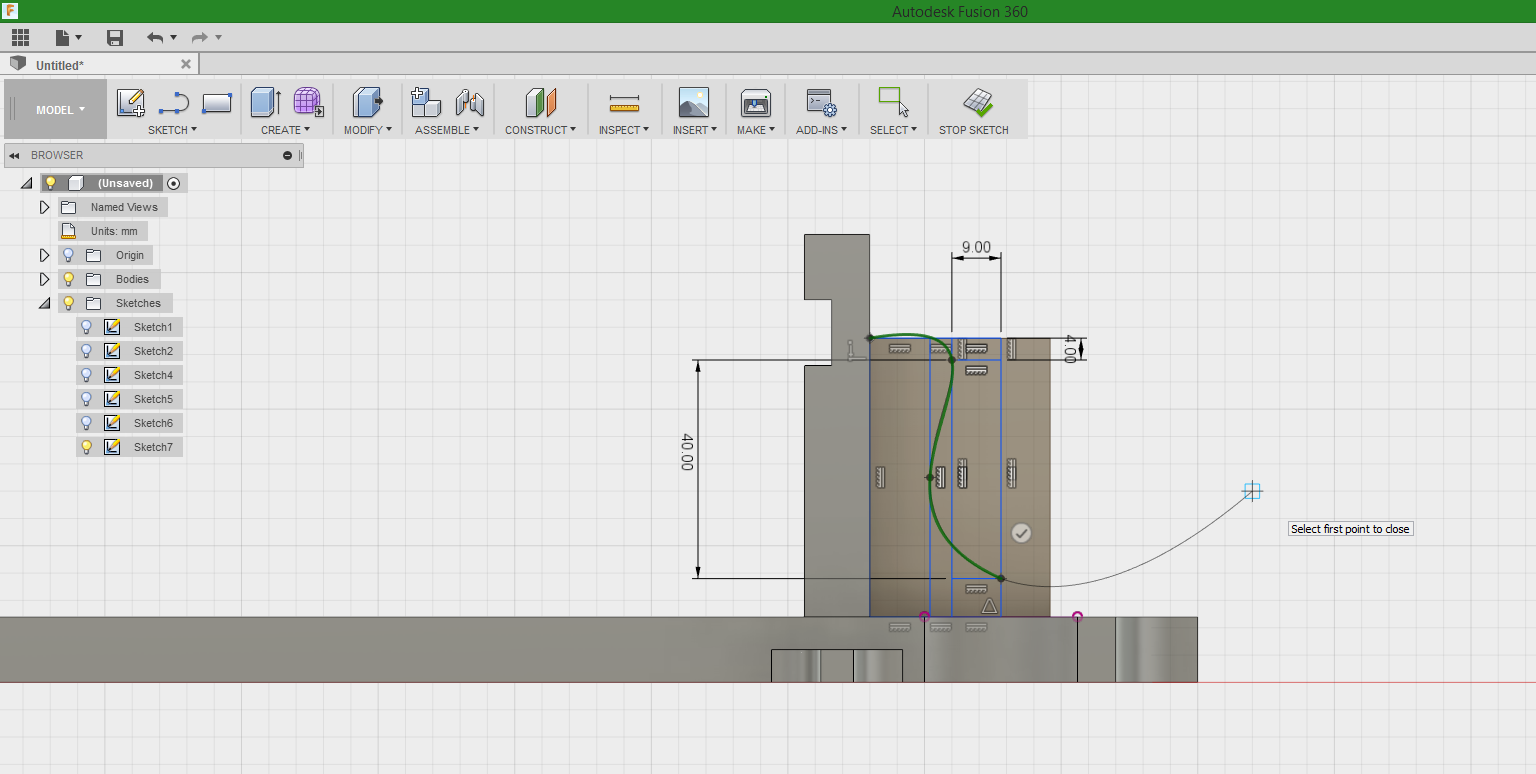Select the Create Form tool
Image resolution: width=1536 pixels, height=774 pixels.
pyautogui.click(x=308, y=102)
